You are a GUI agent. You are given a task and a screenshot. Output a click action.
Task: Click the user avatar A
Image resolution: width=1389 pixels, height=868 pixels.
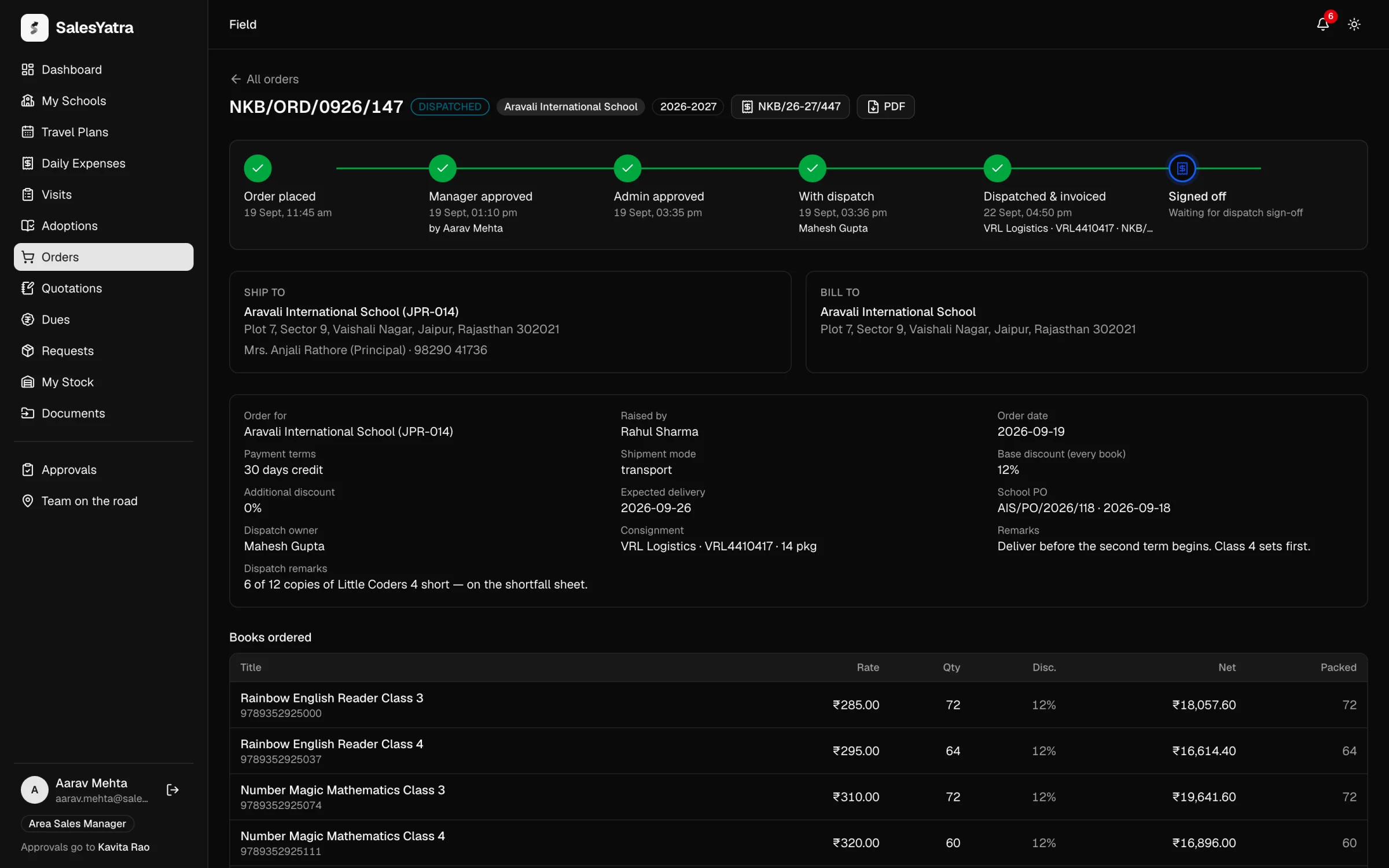pos(35,790)
